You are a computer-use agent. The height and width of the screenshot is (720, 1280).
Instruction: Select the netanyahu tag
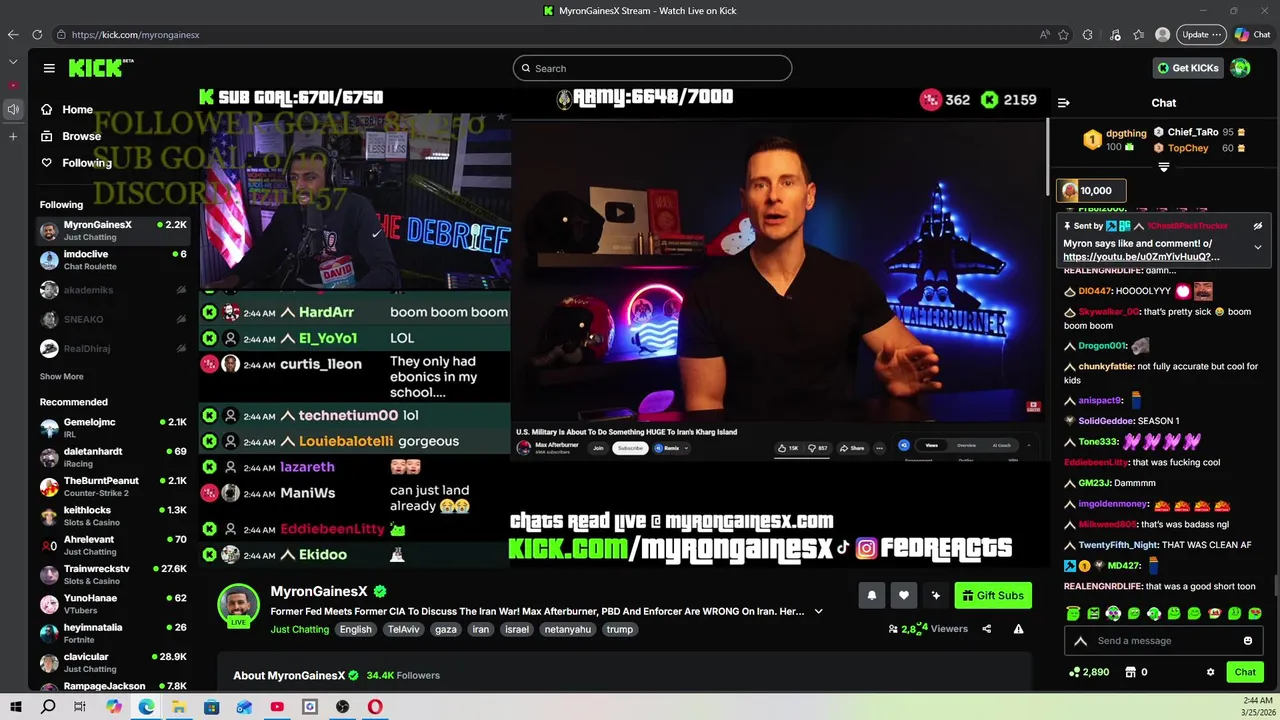[567, 629]
